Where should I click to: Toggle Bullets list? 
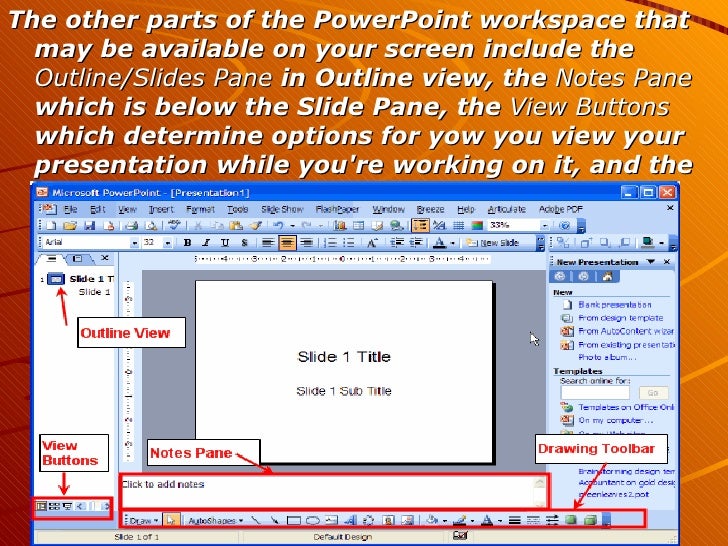click(x=349, y=242)
